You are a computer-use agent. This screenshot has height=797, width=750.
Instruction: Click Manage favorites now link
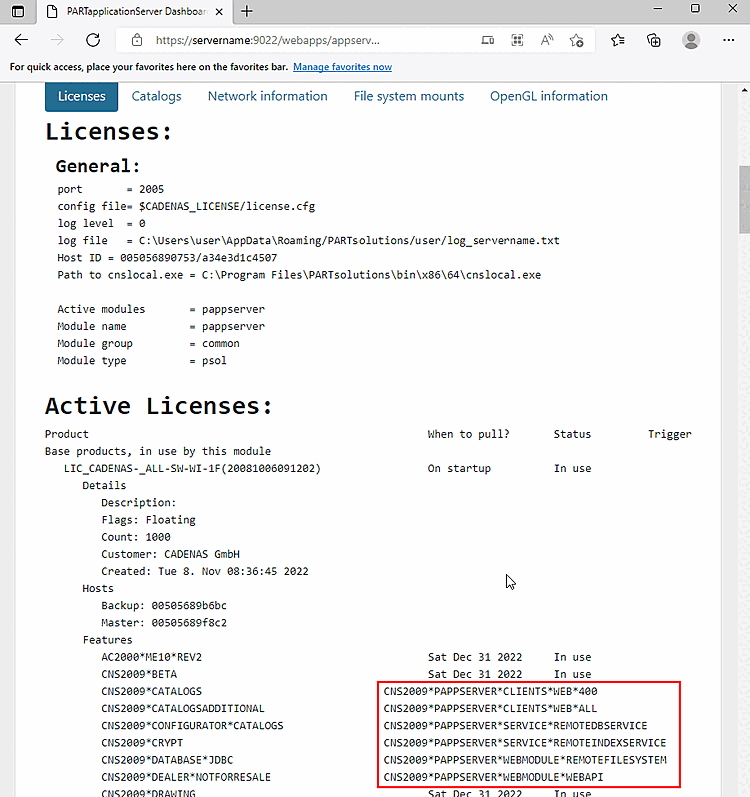[342, 67]
